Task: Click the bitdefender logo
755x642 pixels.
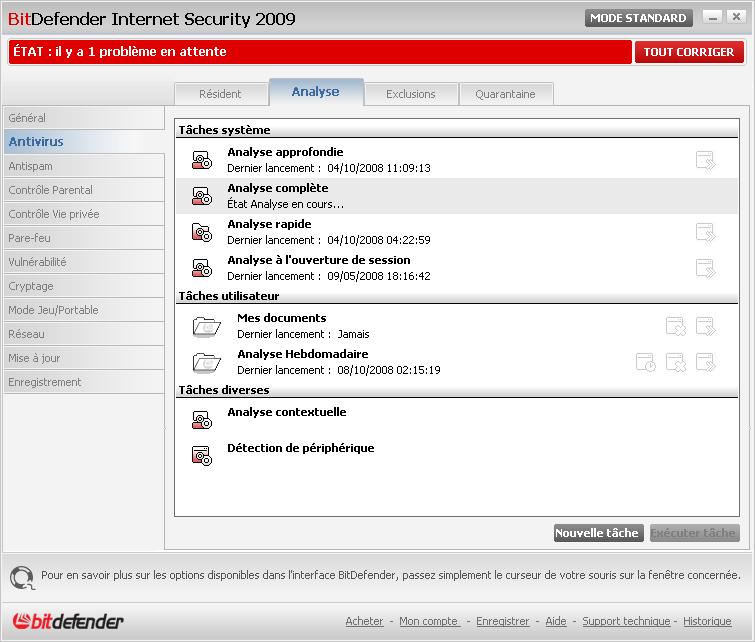Action: click(x=68, y=621)
